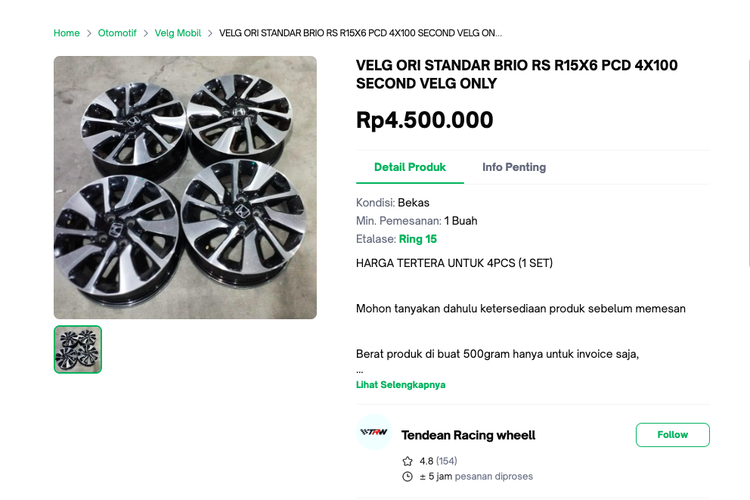This screenshot has width=750, height=500.
Task: Open the large Brio wheel product image
Action: [x=185, y=187]
